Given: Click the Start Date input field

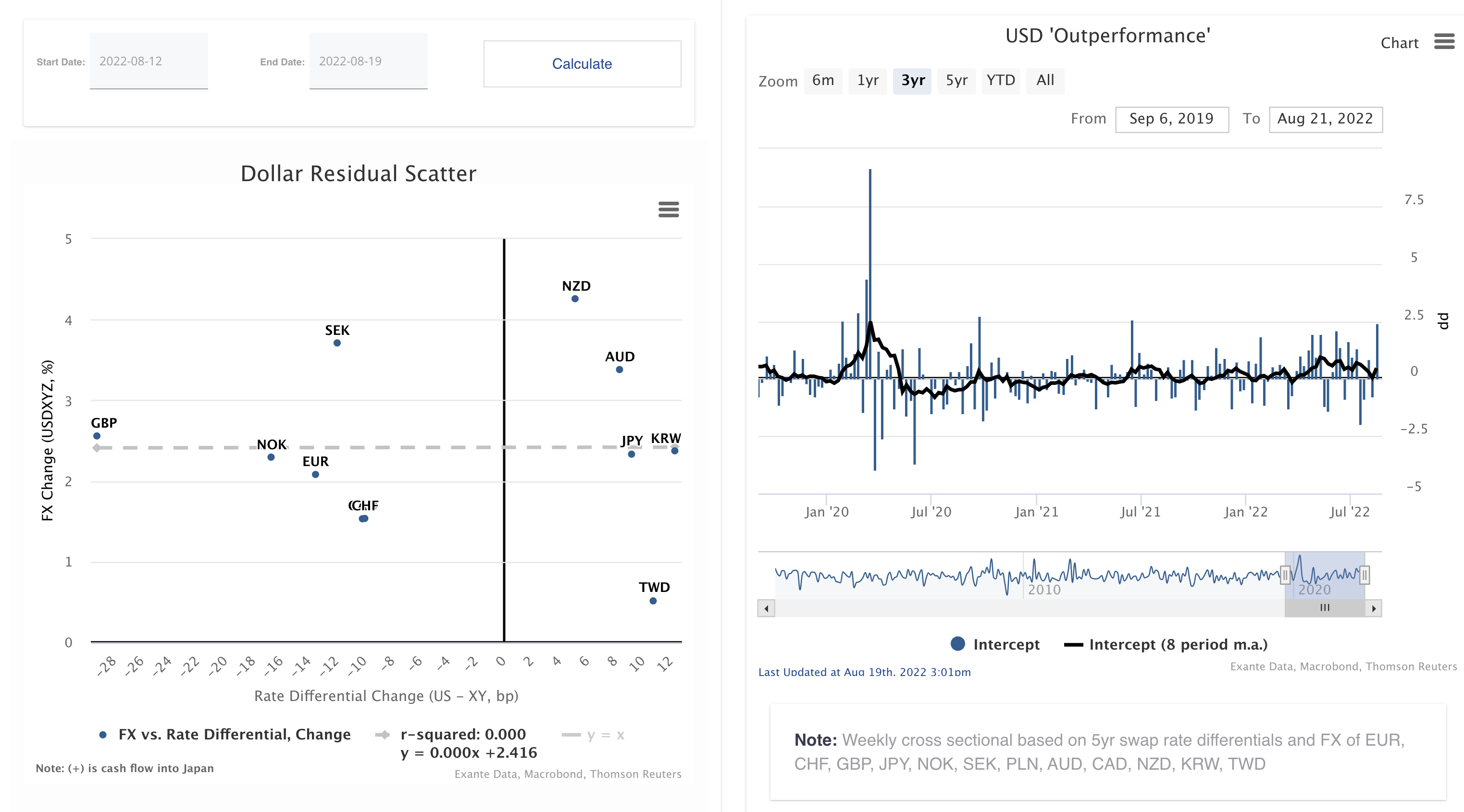Looking at the screenshot, I should 149,61.
